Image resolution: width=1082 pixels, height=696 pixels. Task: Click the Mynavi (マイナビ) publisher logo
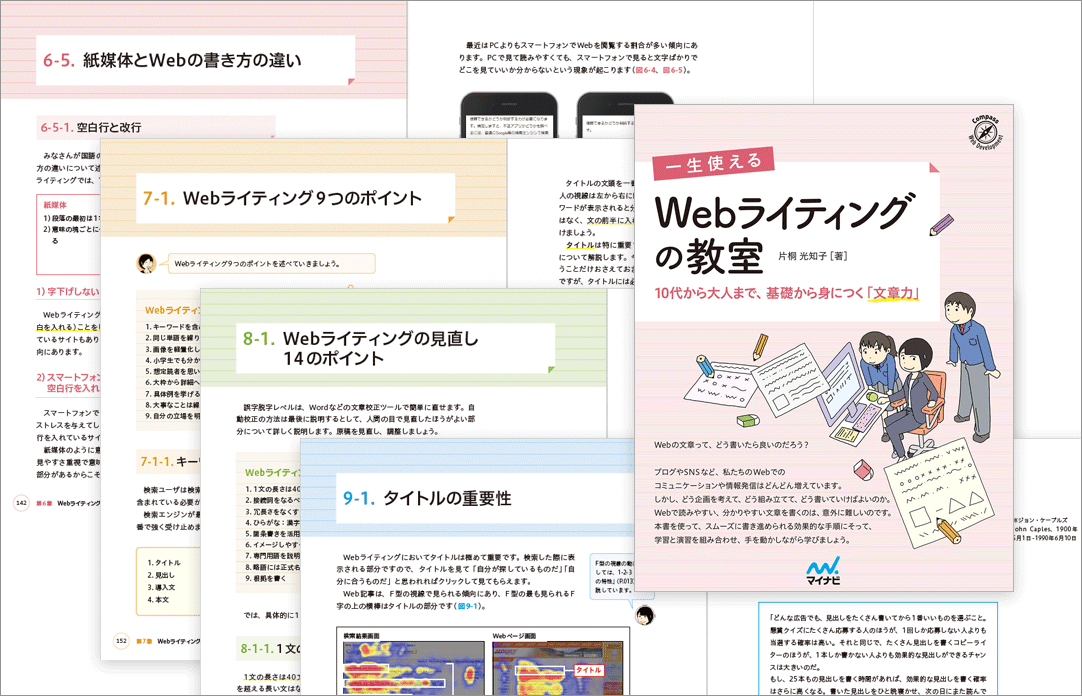tap(823, 570)
